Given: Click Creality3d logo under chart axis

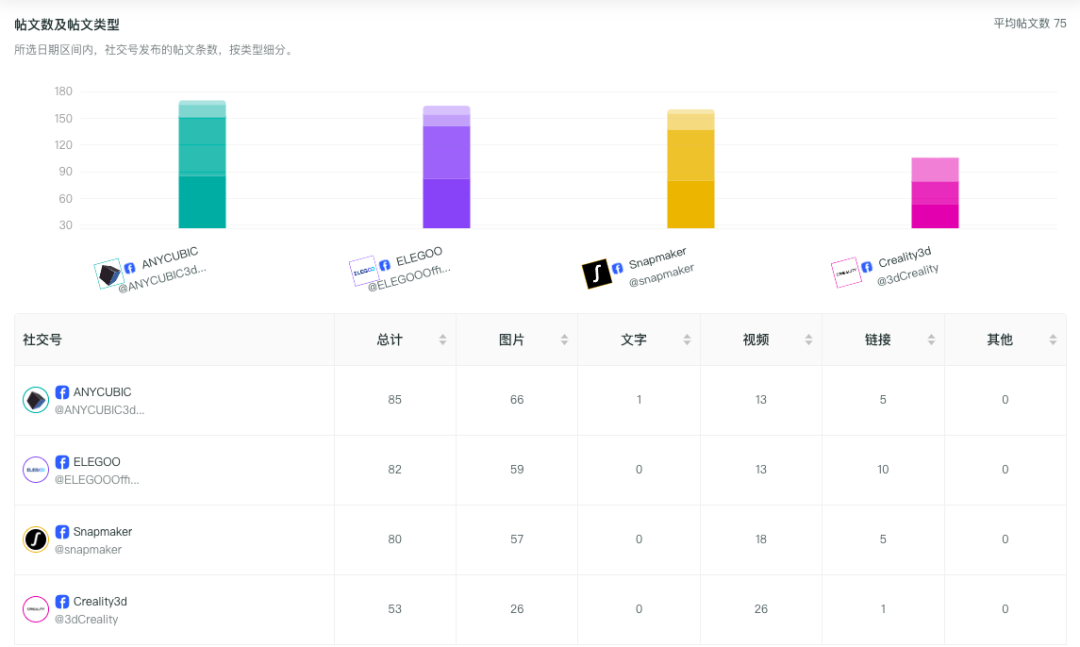Looking at the screenshot, I should 846,272.
